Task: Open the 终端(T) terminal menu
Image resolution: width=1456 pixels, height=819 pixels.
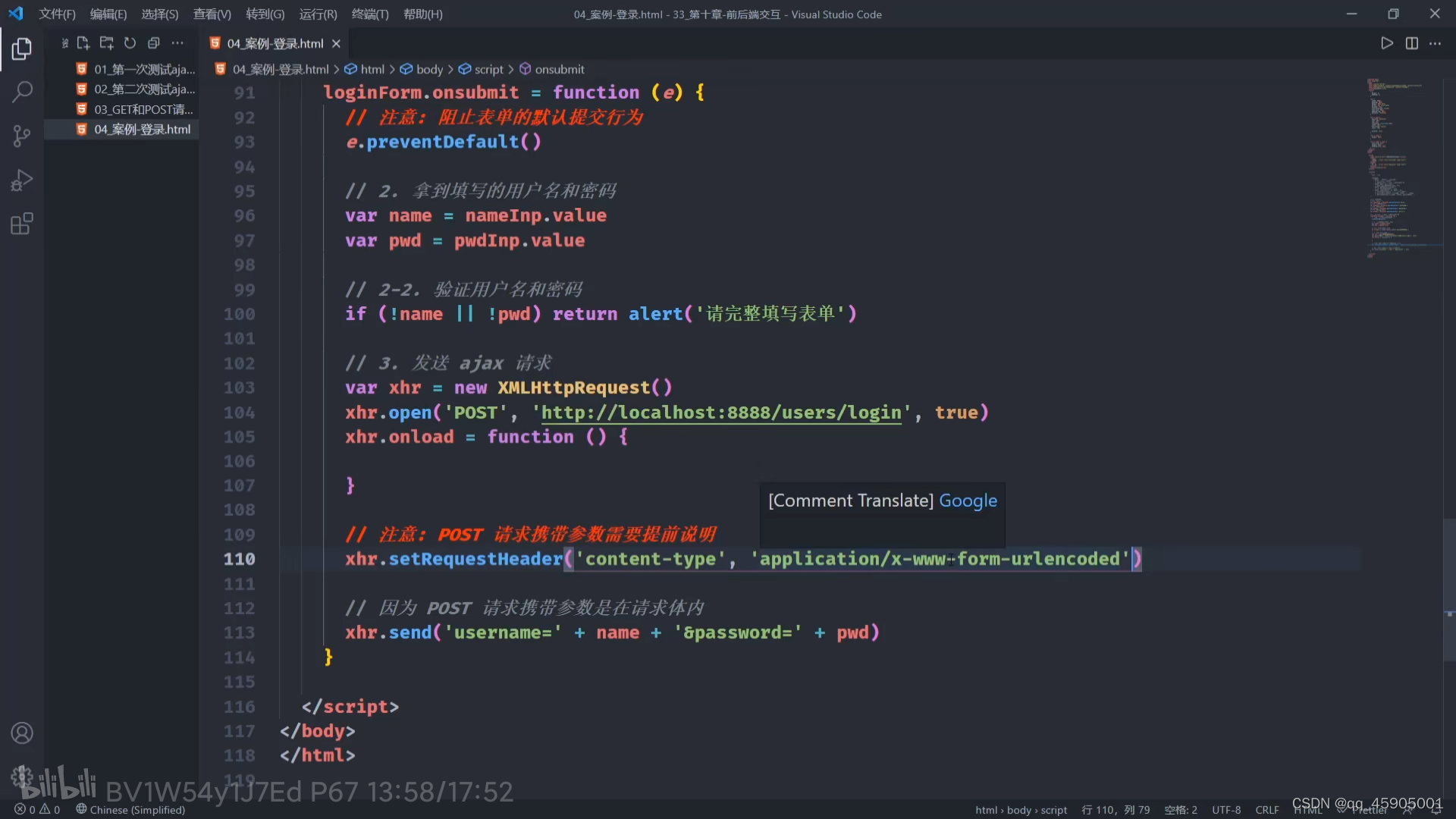Action: coord(370,14)
